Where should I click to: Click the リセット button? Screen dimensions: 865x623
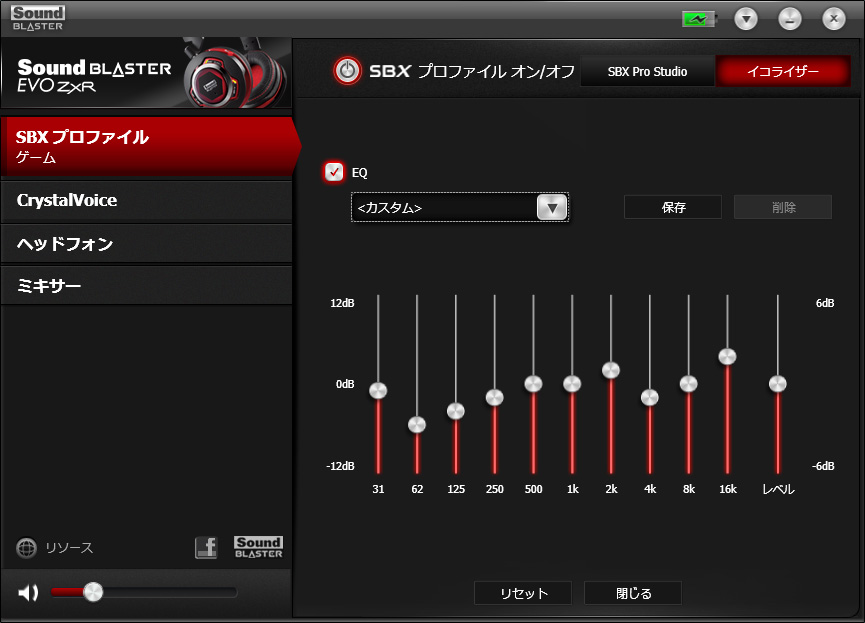(x=523, y=593)
